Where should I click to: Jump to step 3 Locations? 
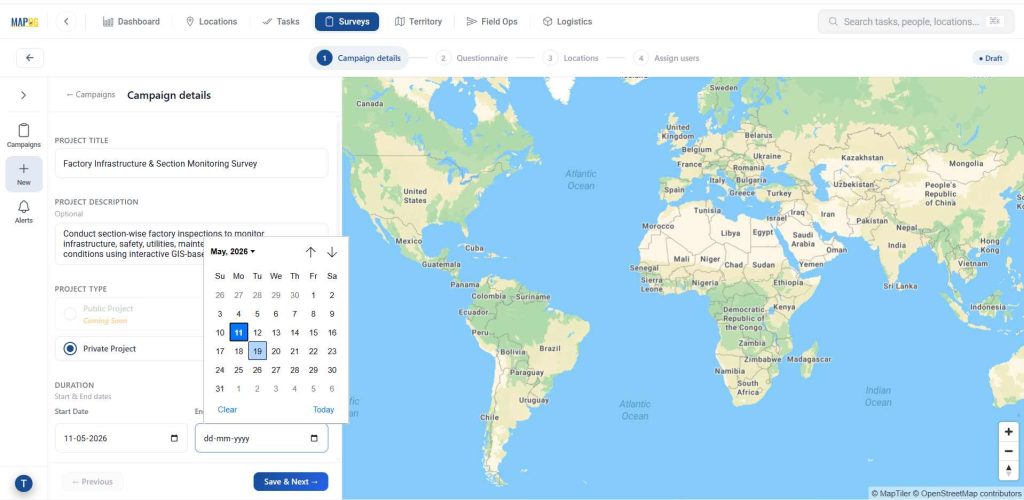571,58
